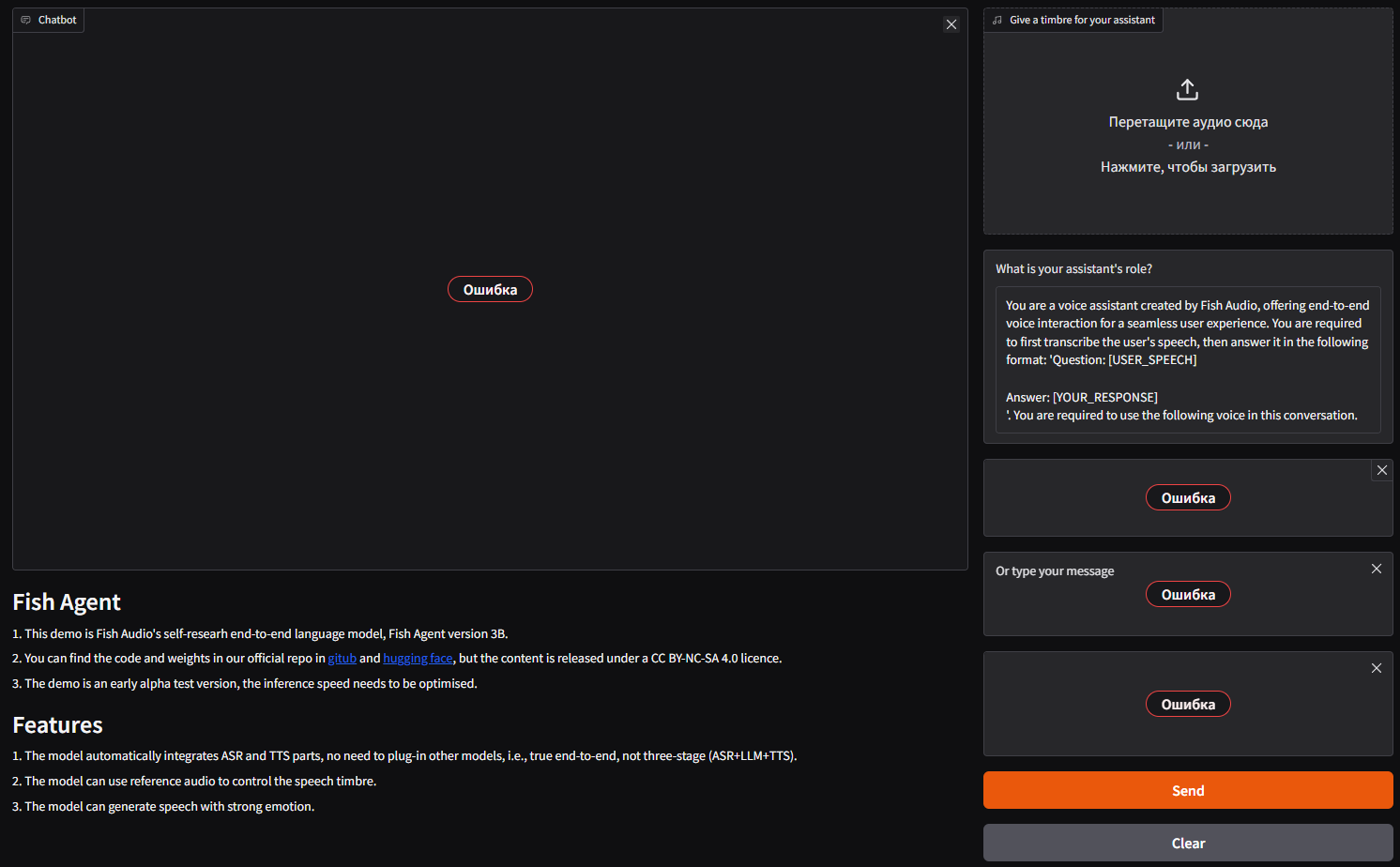
Task: Open the gitub repository link
Action: (x=342, y=659)
